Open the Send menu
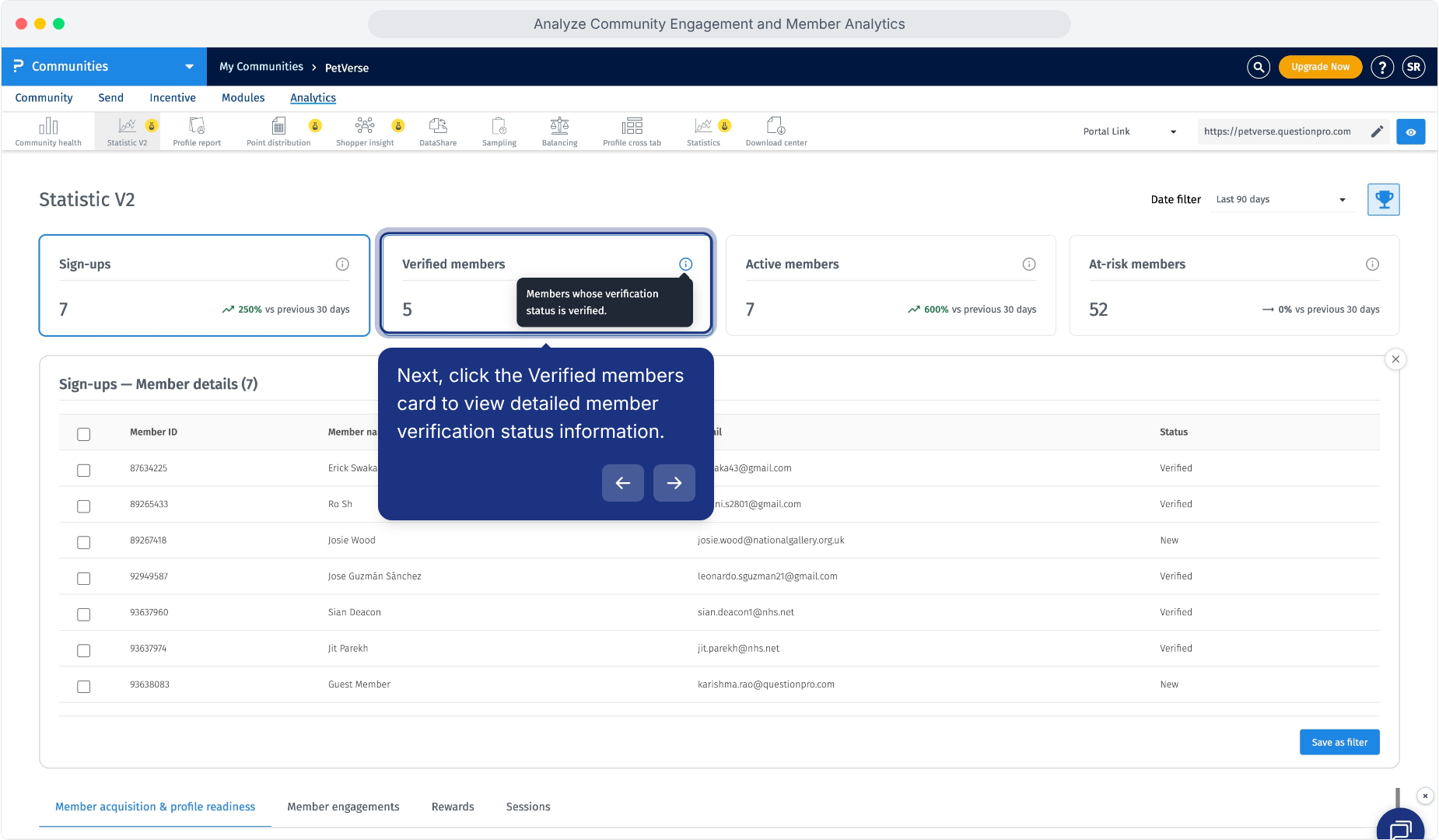Screen dimensions: 1439x840 (x=110, y=98)
